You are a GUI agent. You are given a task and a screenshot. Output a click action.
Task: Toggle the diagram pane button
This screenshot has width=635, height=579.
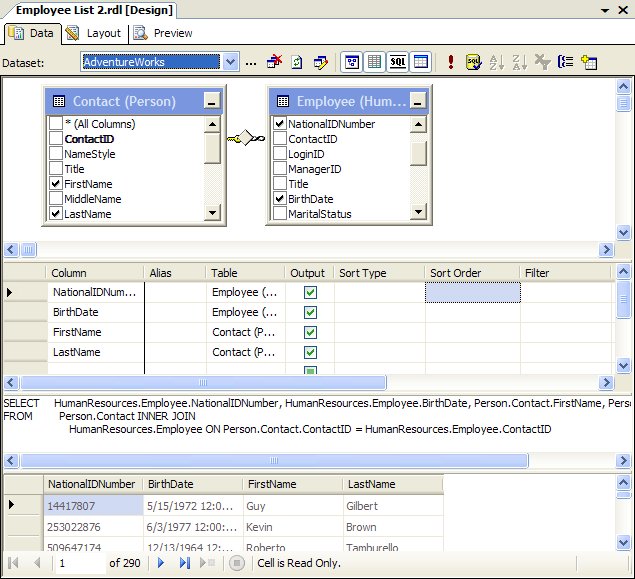(x=352, y=62)
